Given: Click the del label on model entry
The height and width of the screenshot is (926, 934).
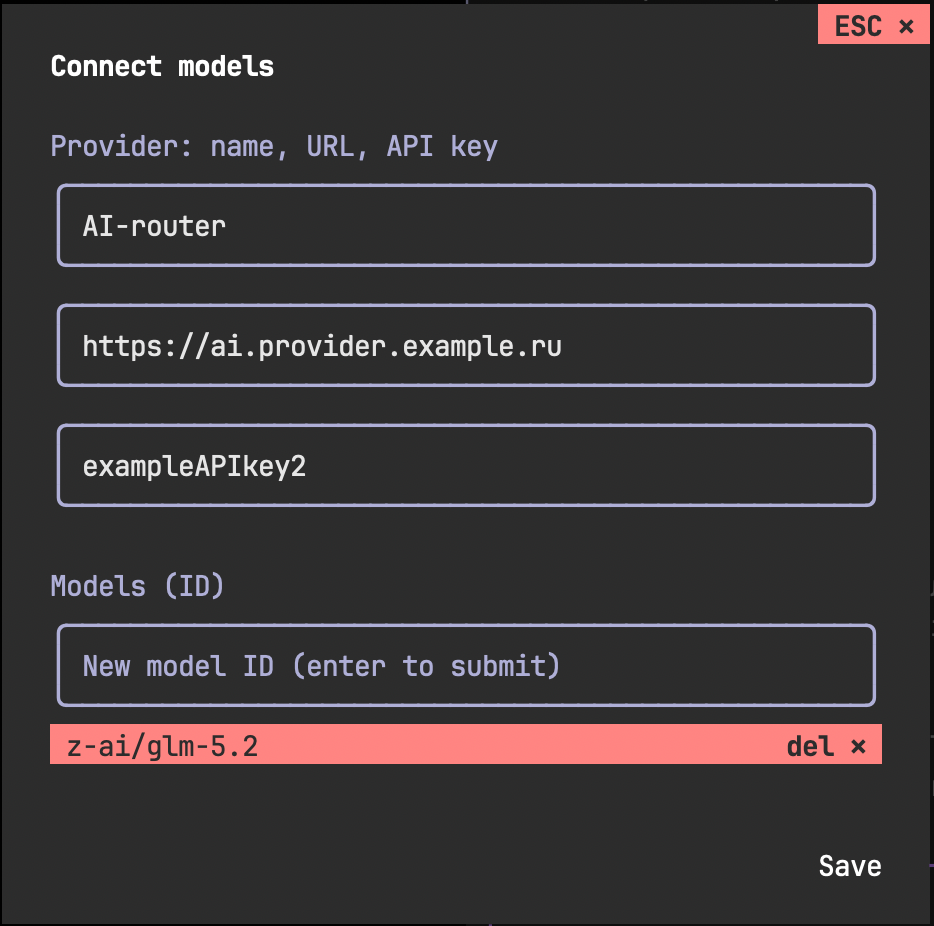Looking at the screenshot, I should [810, 746].
